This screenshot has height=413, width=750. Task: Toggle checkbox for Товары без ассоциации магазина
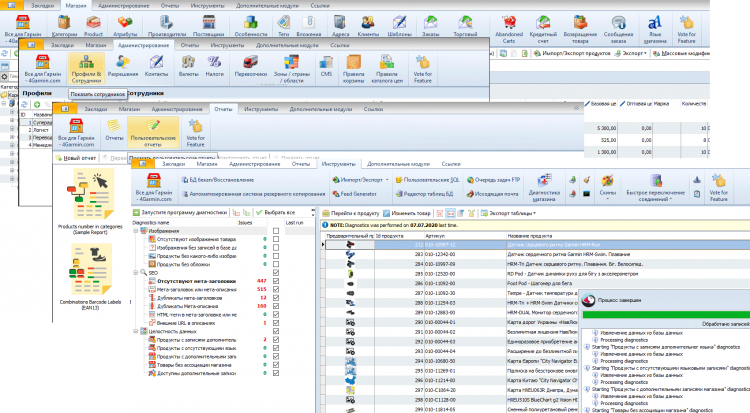[276, 365]
